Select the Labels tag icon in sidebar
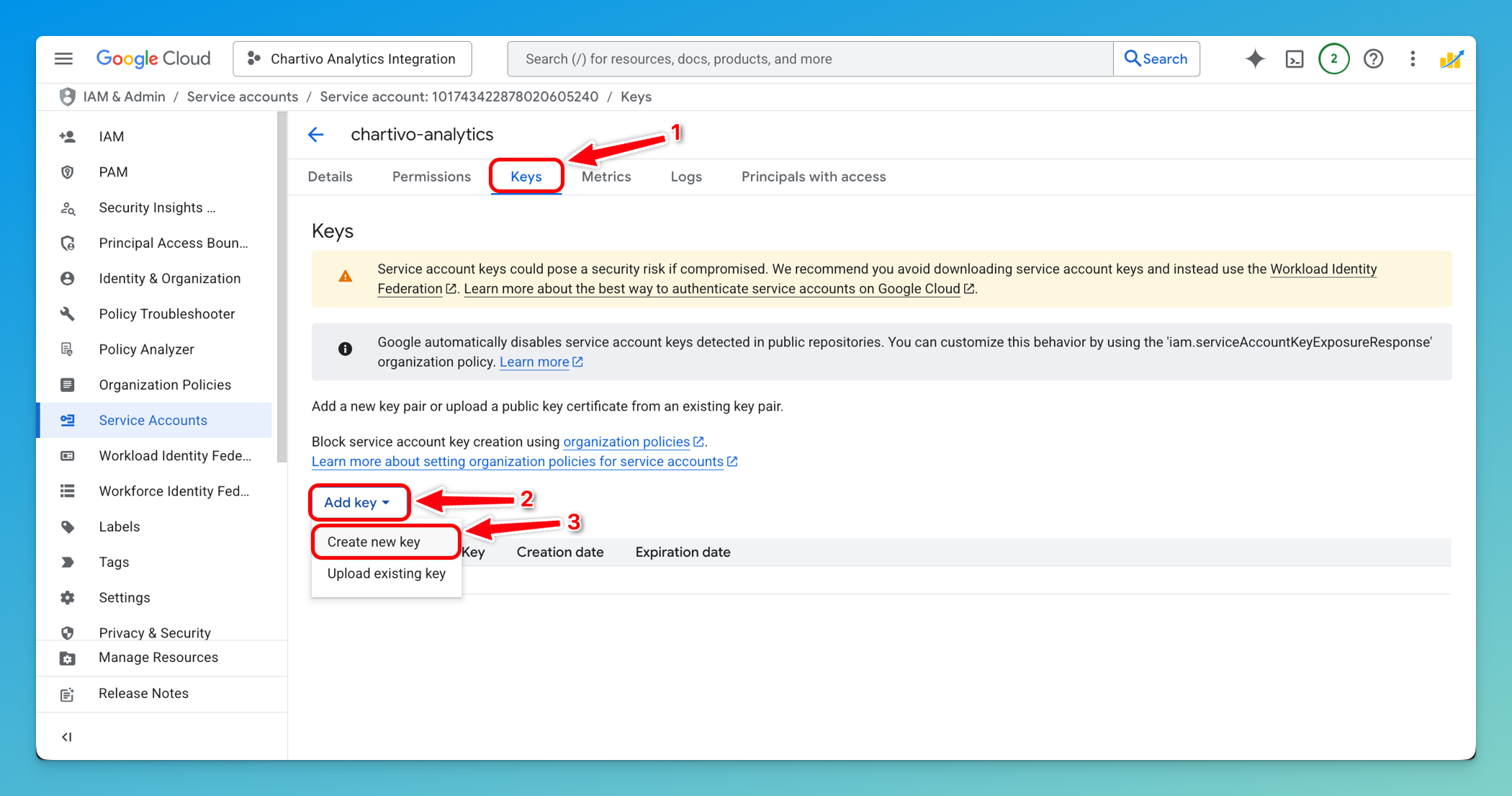1512x796 pixels. tap(67, 527)
